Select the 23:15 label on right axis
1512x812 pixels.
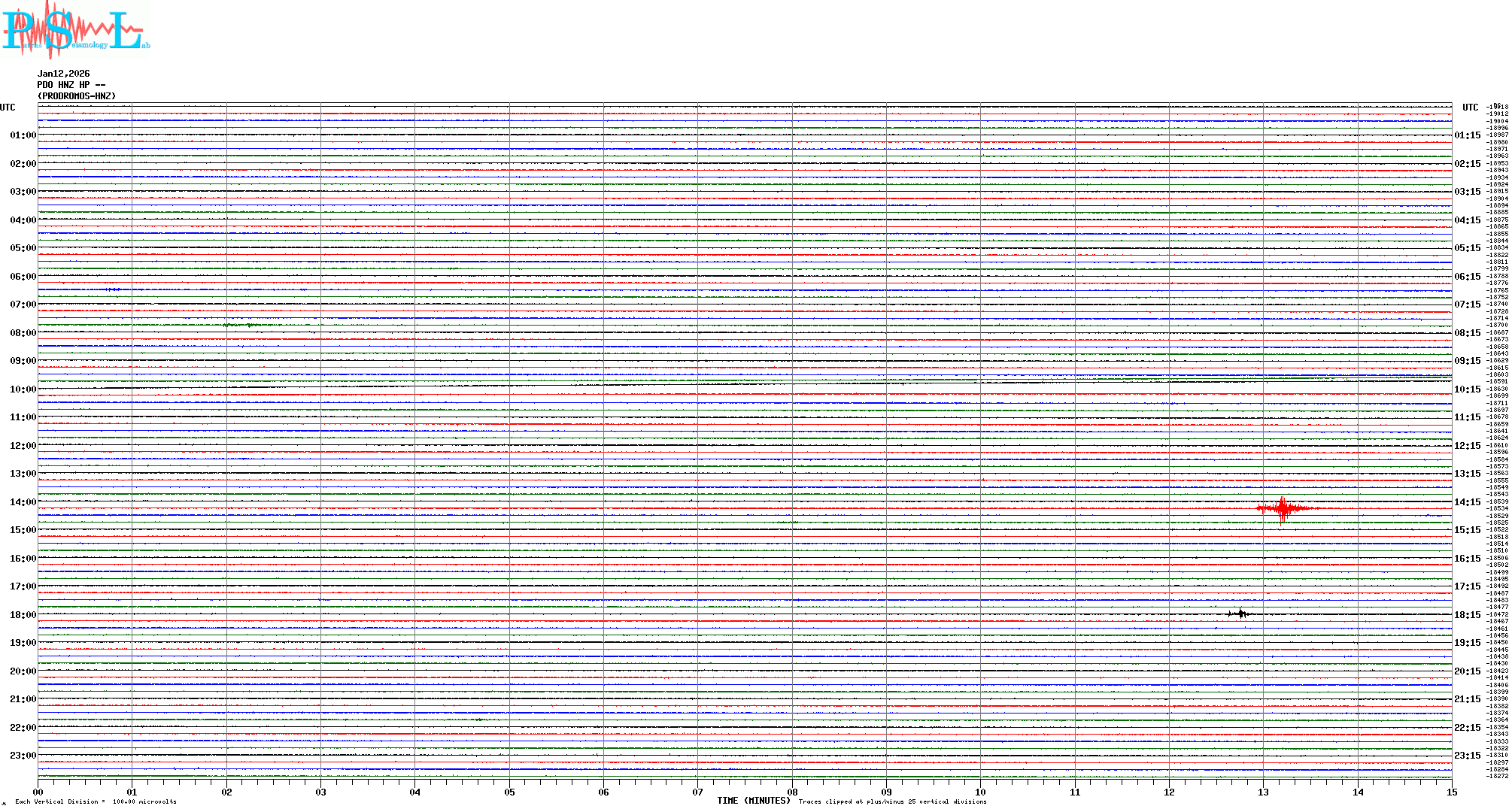coord(1467,756)
